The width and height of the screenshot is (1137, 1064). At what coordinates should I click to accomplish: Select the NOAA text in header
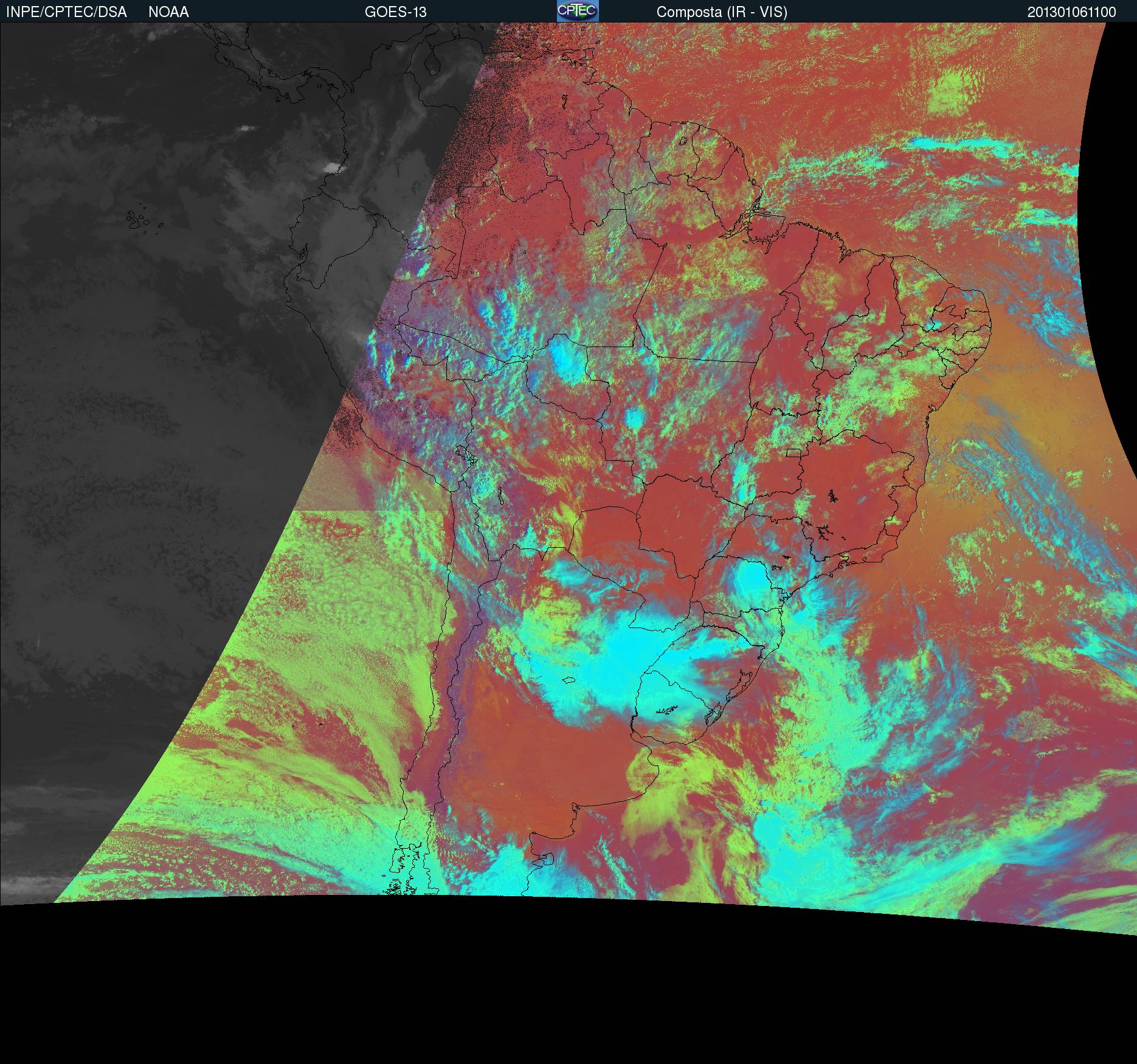[x=168, y=12]
